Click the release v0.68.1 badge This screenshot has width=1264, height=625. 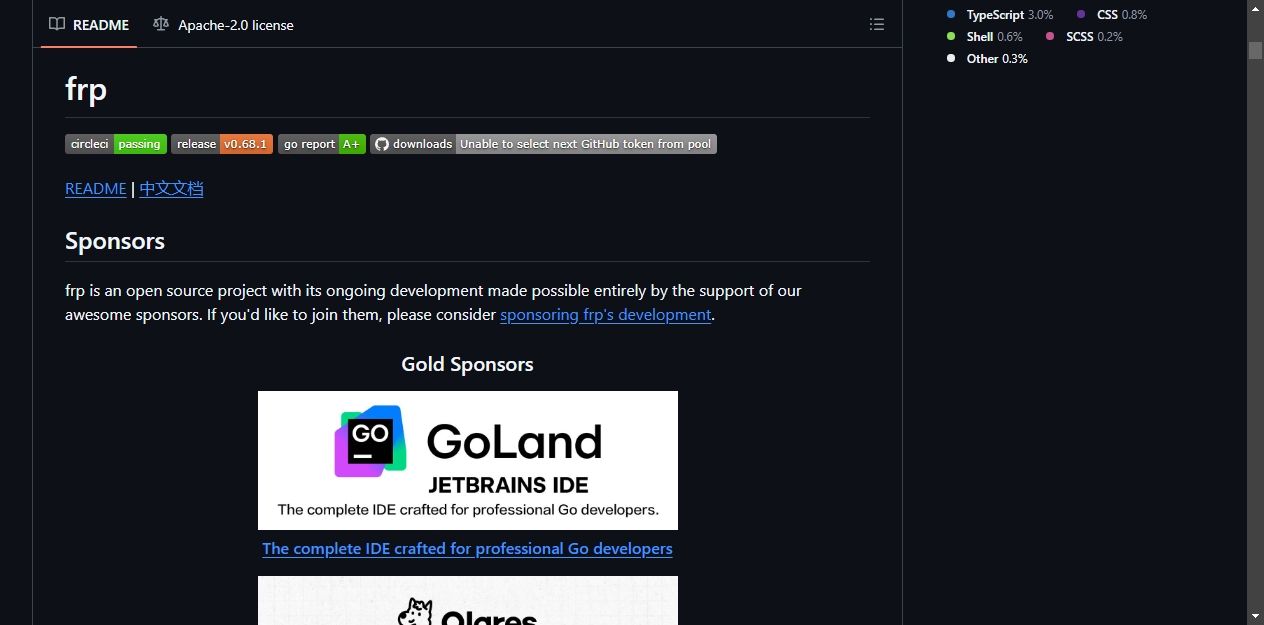[222, 144]
